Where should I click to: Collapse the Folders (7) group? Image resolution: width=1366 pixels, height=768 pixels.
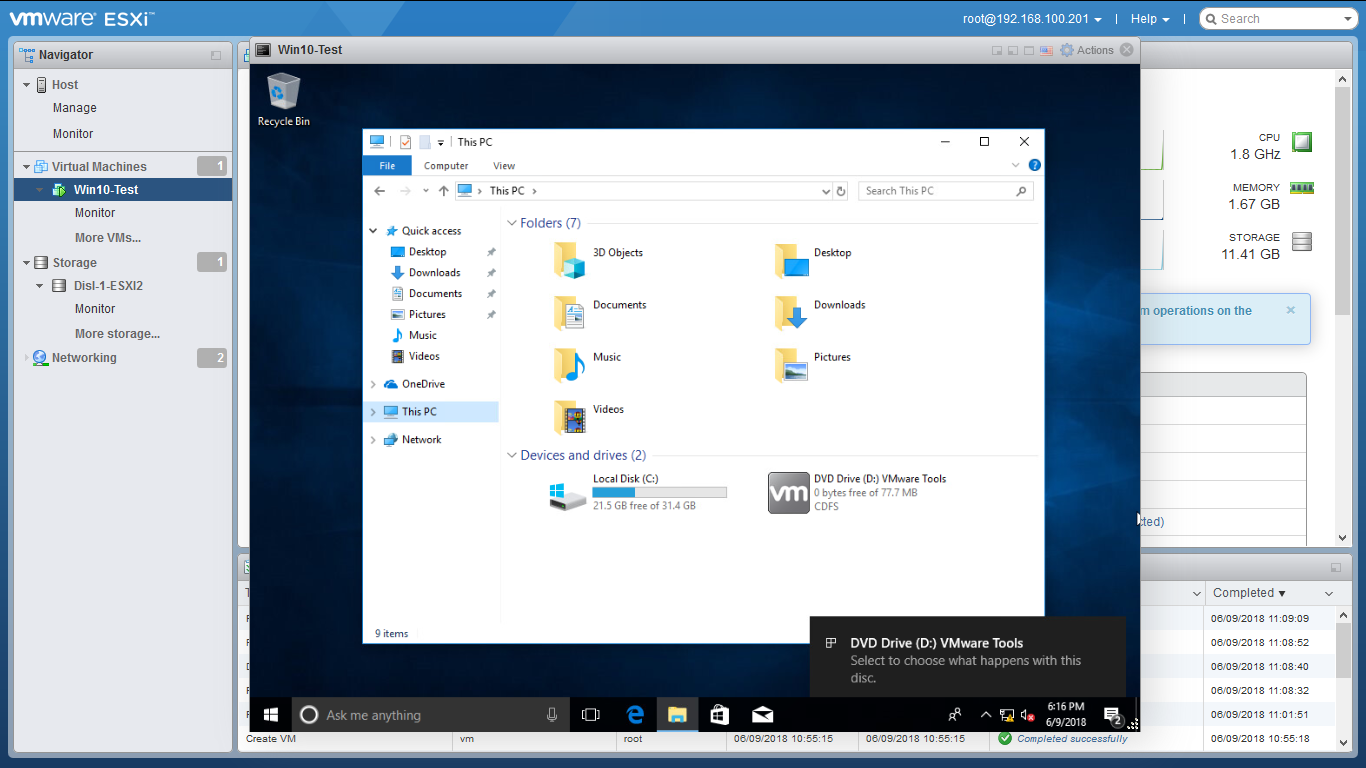(x=512, y=223)
